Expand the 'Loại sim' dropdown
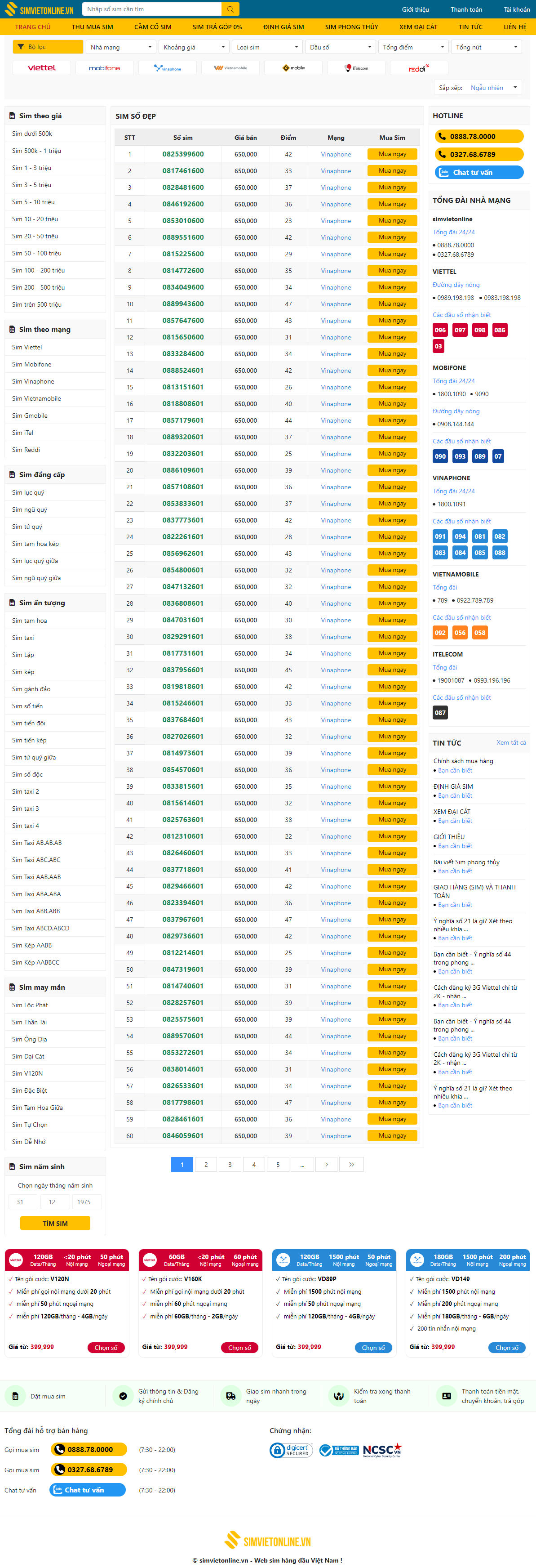Viewport: 536px width, 1568px height. (x=267, y=47)
